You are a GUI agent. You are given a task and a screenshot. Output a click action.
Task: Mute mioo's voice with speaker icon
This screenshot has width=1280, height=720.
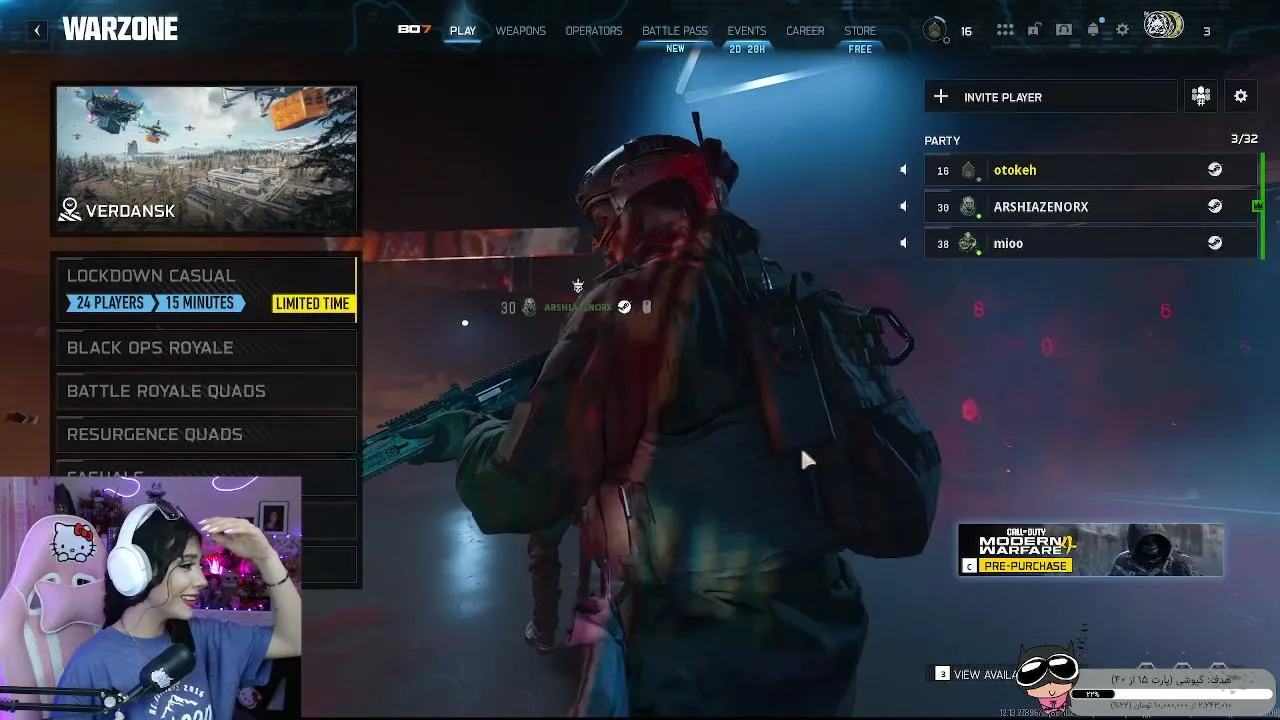pyautogui.click(x=903, y=243)
